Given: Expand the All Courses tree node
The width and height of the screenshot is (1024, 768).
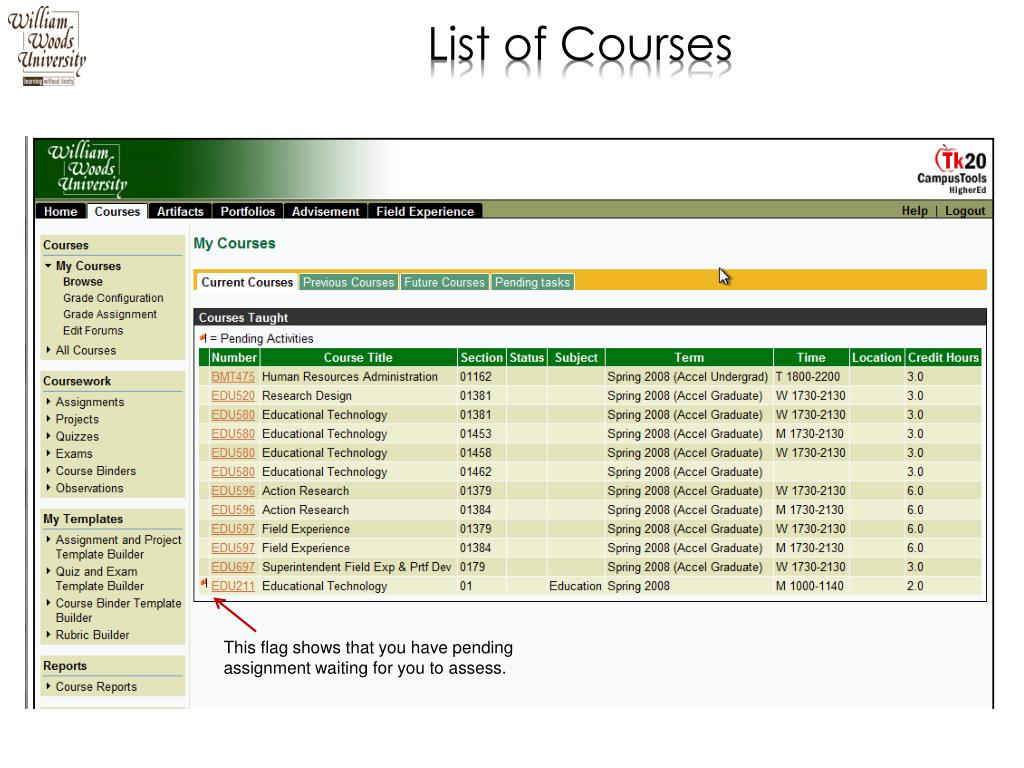Looking at the screenshot, I should click(48, 350).
